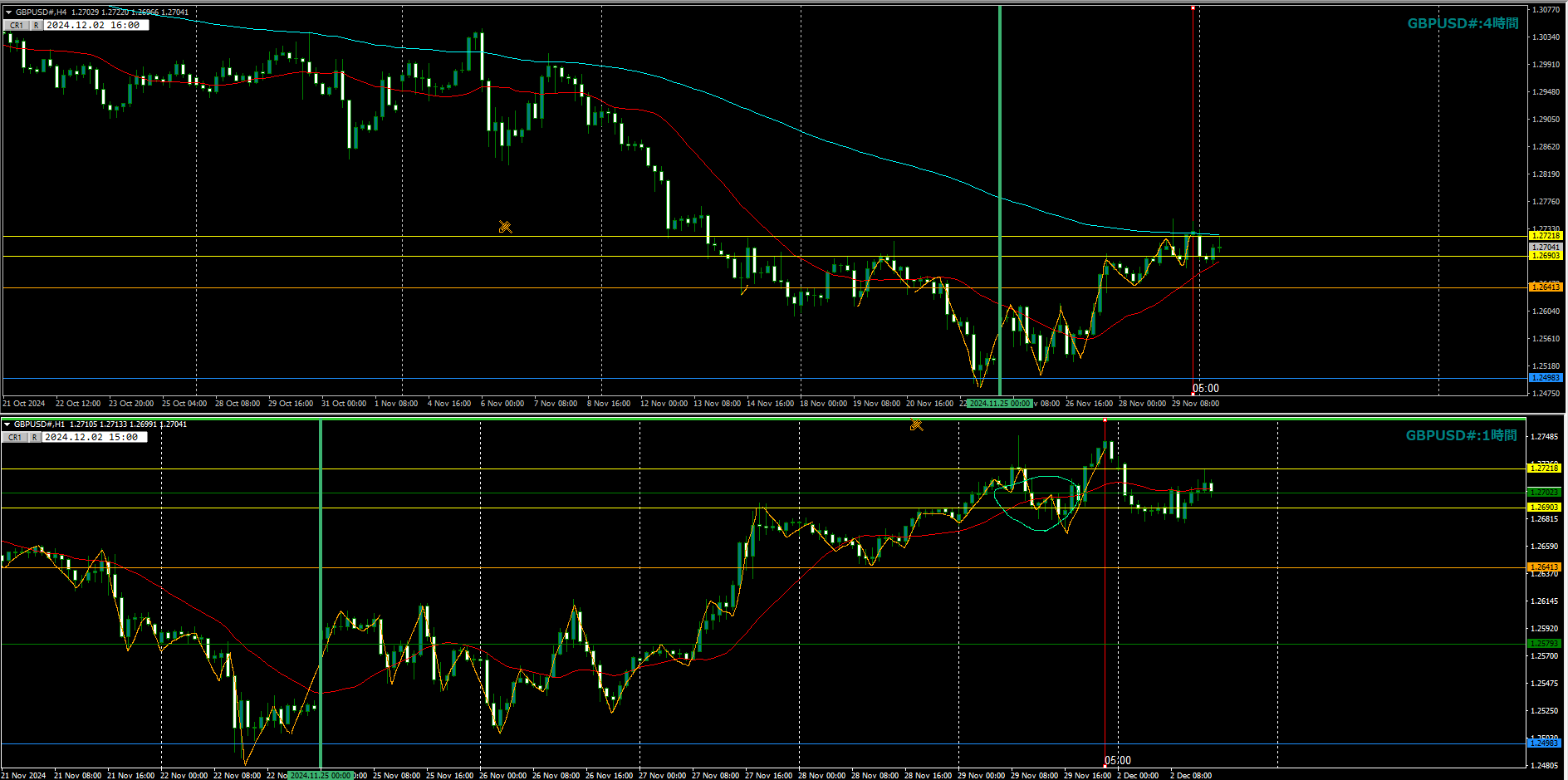
Task: Click the 05:00 vertical line label on the H1 chart
Action: (x=1118, y=761)
